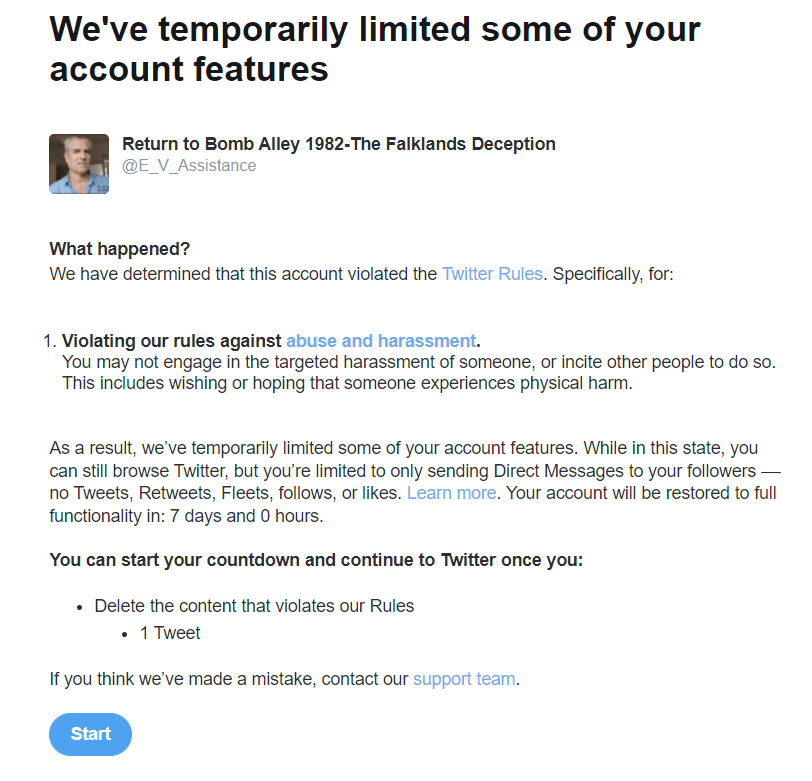Select the Return to Bomb Alley account name
This screenshot has height=781, width=812.
338,144
